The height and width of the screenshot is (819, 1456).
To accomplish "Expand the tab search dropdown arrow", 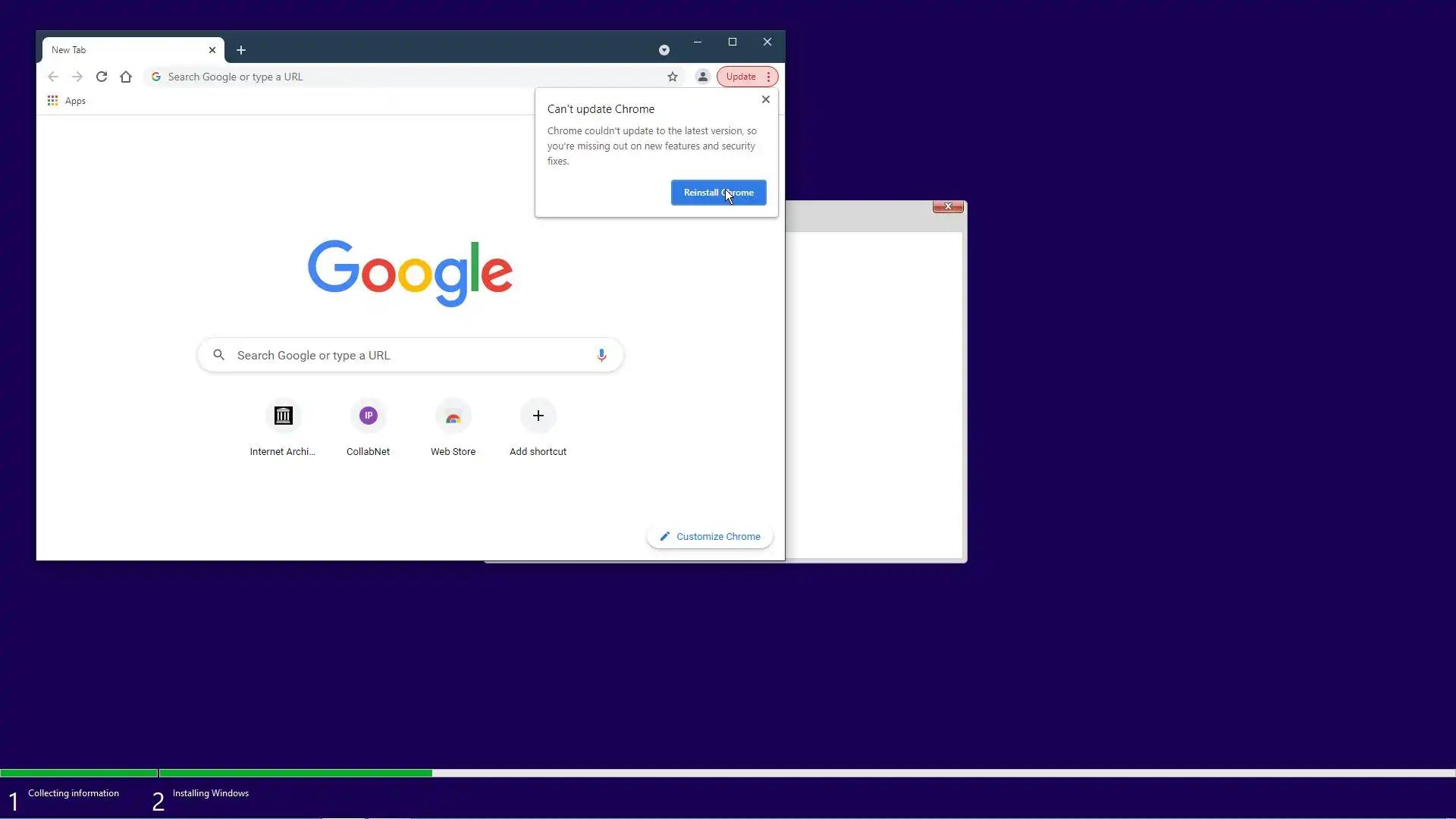I will [664, 50].
